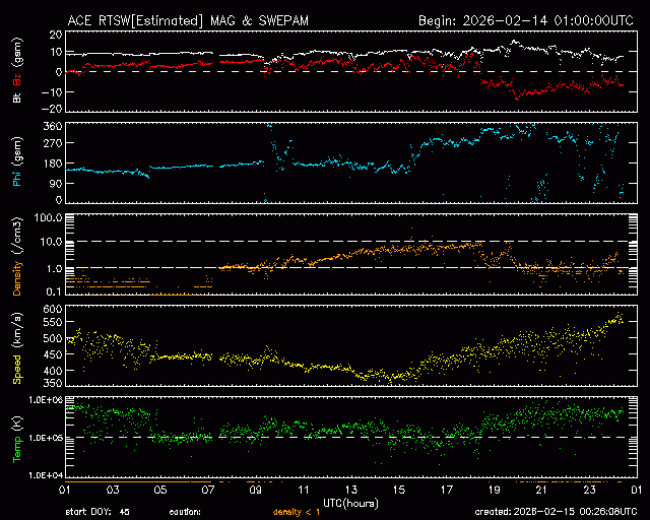Select the '(/cm3)' unit text
The width and height of the screenshot is (650, 520).
(17, 235)
